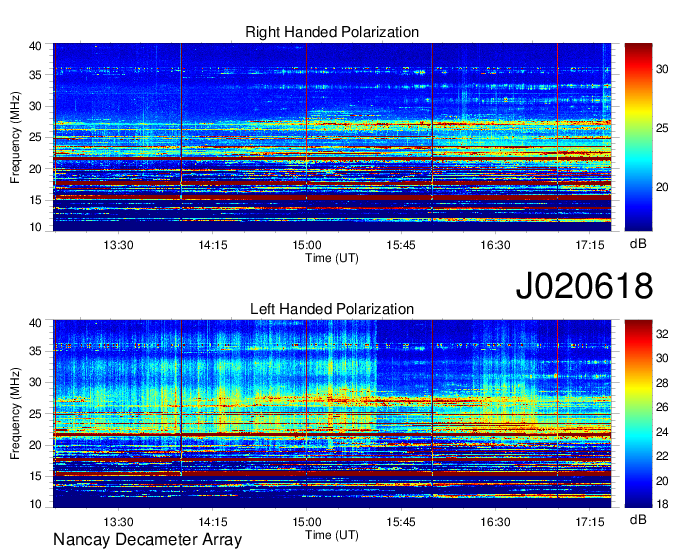Click 20 MHz tick on Left Handed frequency axis
This screenshot has height=552, width=680.
[35, 445]
